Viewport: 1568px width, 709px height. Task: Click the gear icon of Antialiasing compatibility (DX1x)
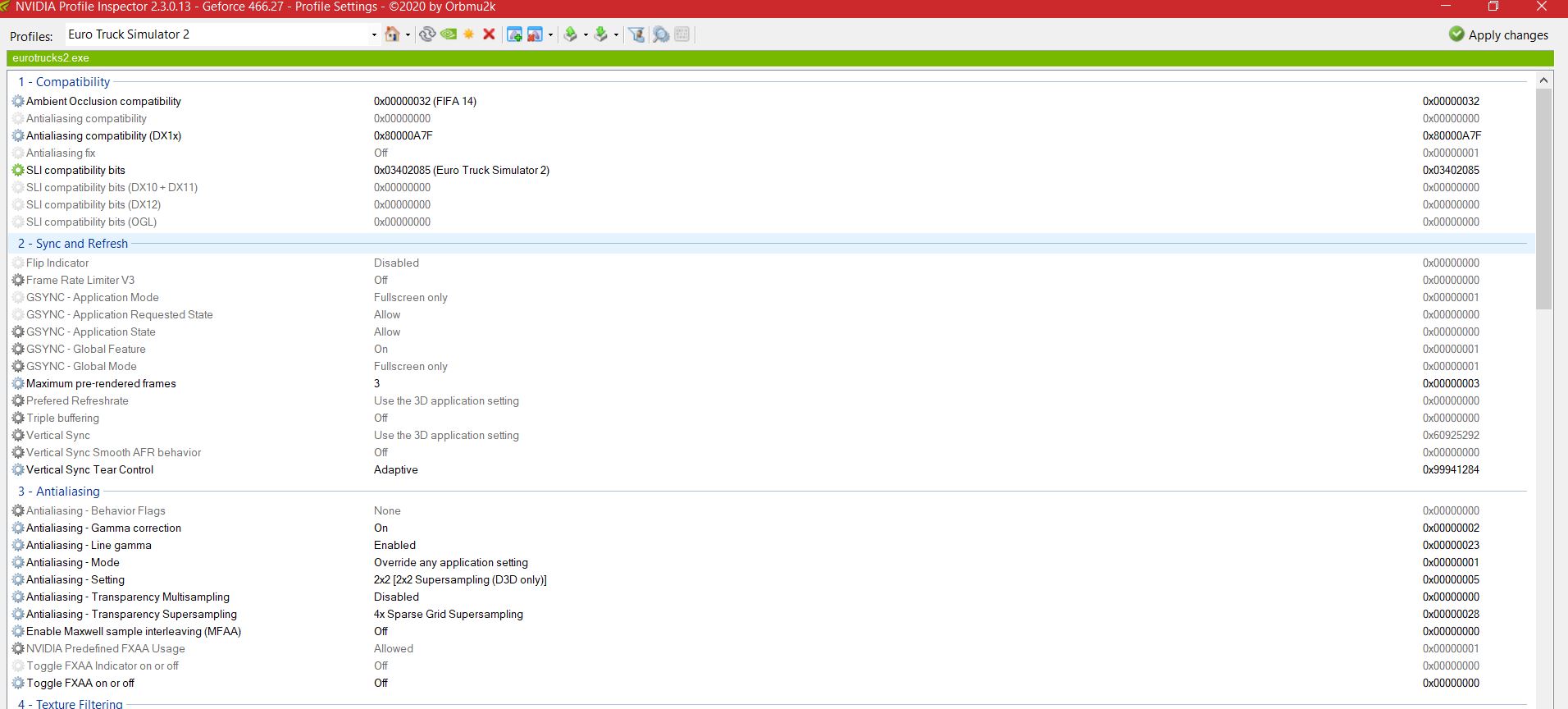pos(18,136)
